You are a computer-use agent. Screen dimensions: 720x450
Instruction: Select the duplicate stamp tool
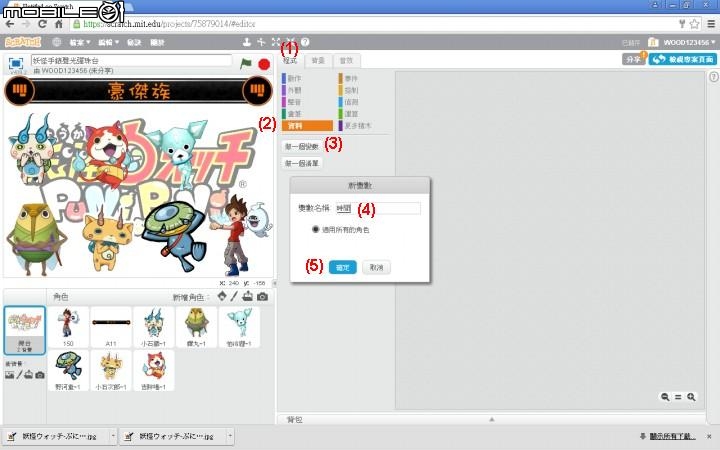pyautogui.click(x=247, y=42)
